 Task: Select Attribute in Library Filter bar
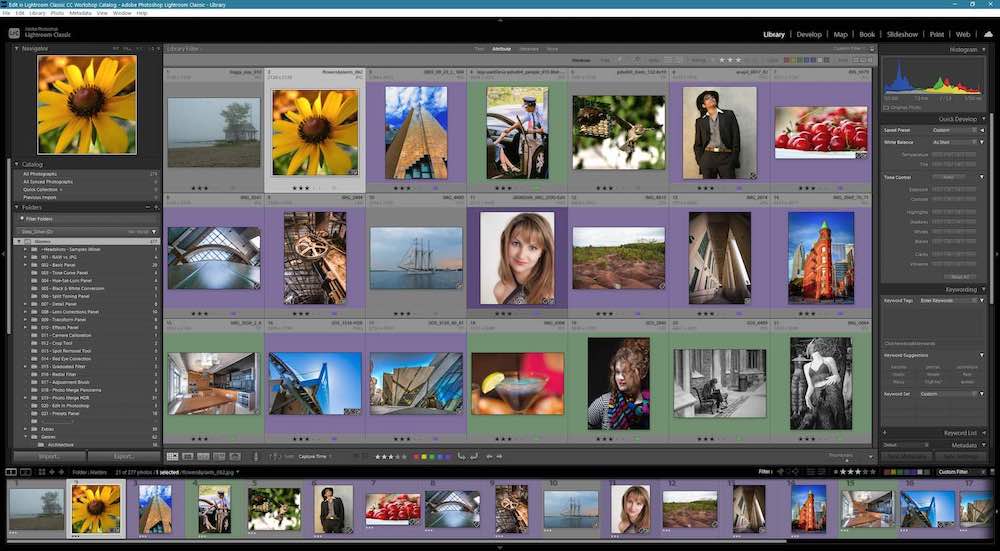pos(501,48)
